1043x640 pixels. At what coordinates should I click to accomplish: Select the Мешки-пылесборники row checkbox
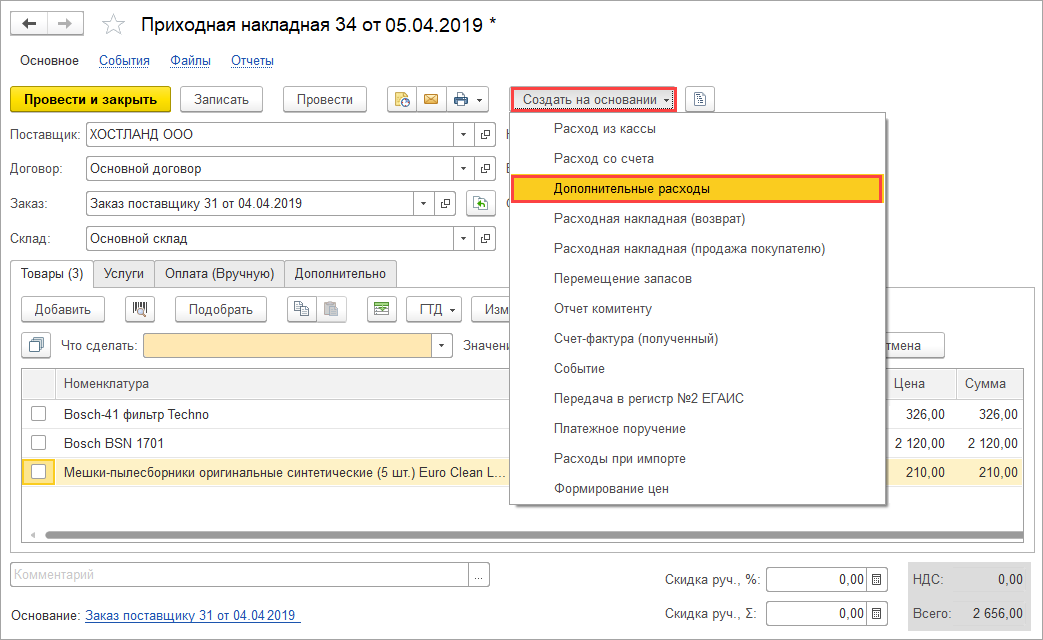pos(38,472)
